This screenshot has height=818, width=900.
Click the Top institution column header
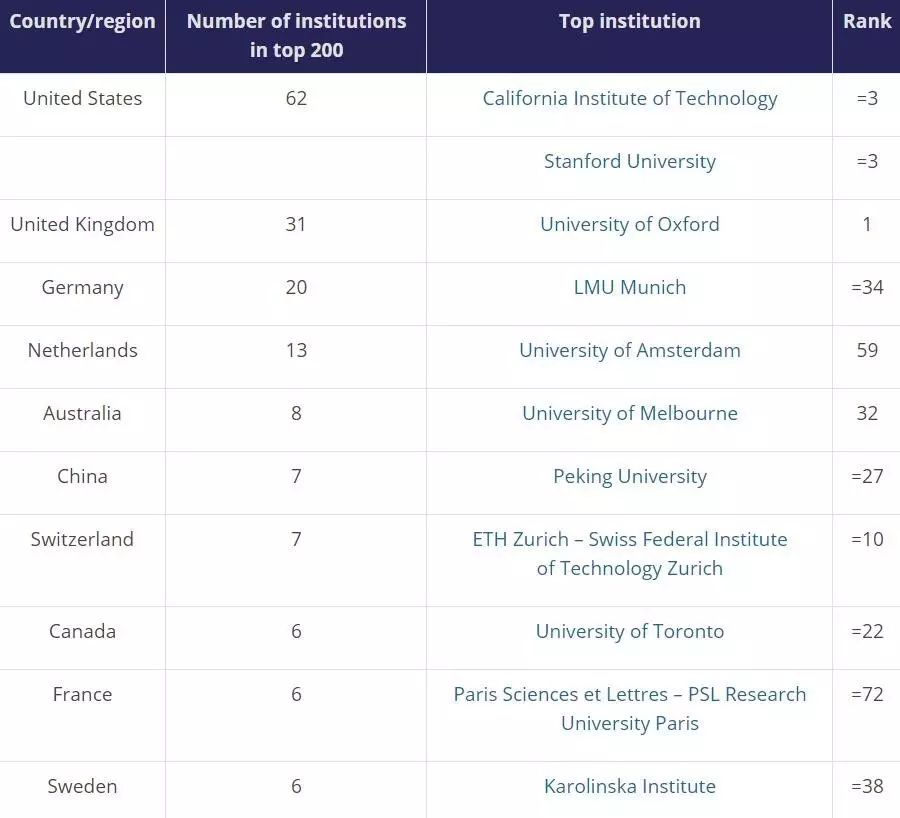(x=629, y=21)
